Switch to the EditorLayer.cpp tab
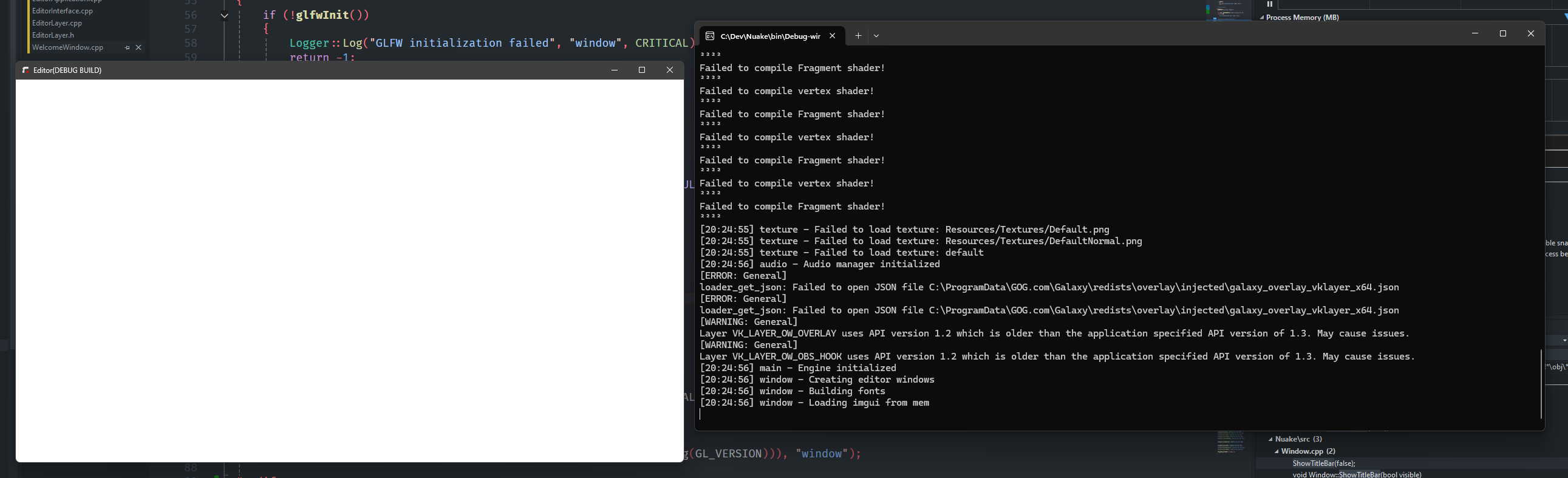This screenshot has height=478, width=1568. pyautogui.click(x=57, y=23)
